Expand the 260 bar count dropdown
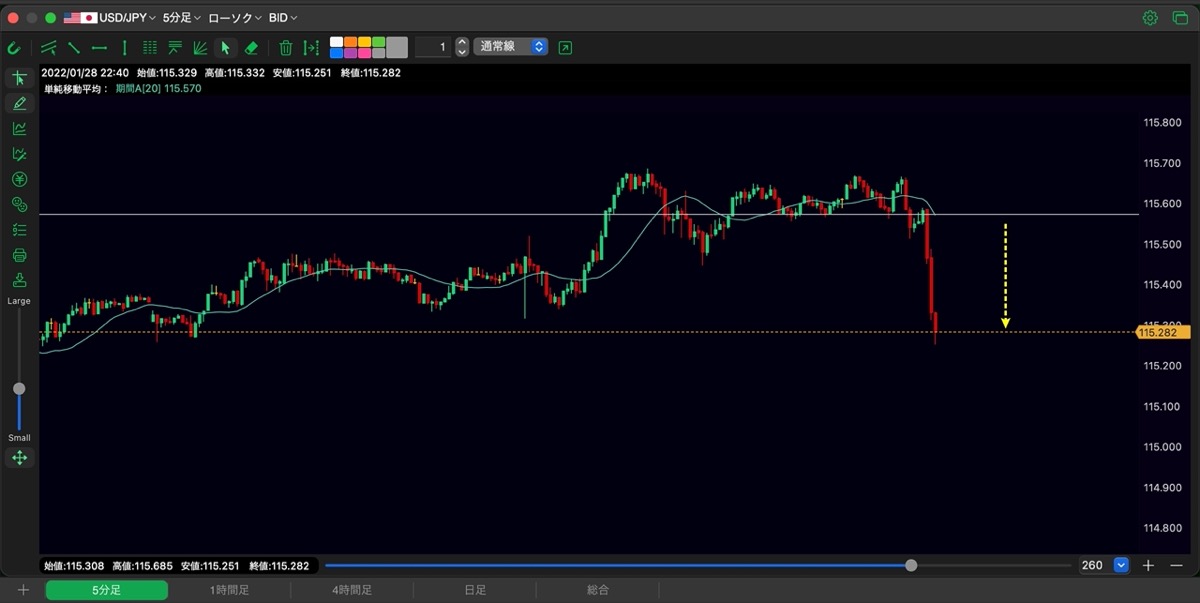 point(1121,565)
